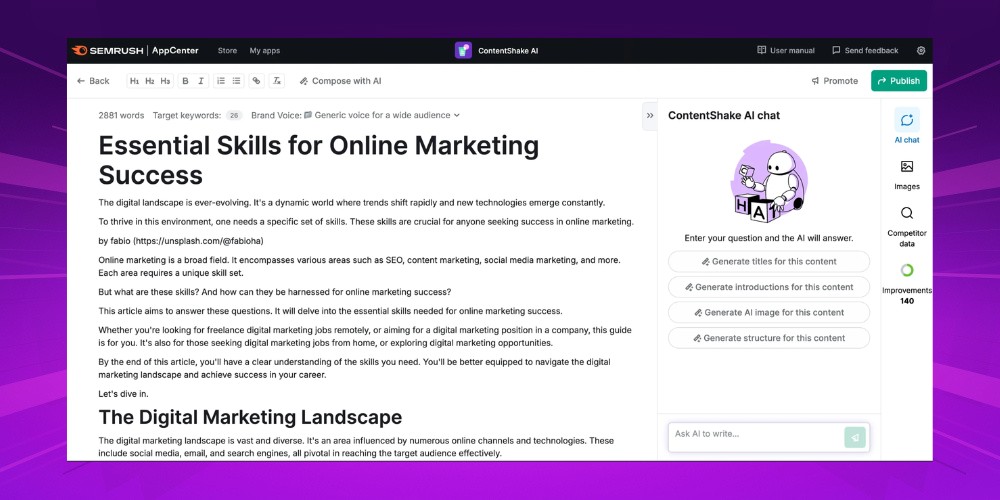Click Send feedback in the header
Image resolution: width=1000 pixels, height=500 pixels.
[865, 50]
